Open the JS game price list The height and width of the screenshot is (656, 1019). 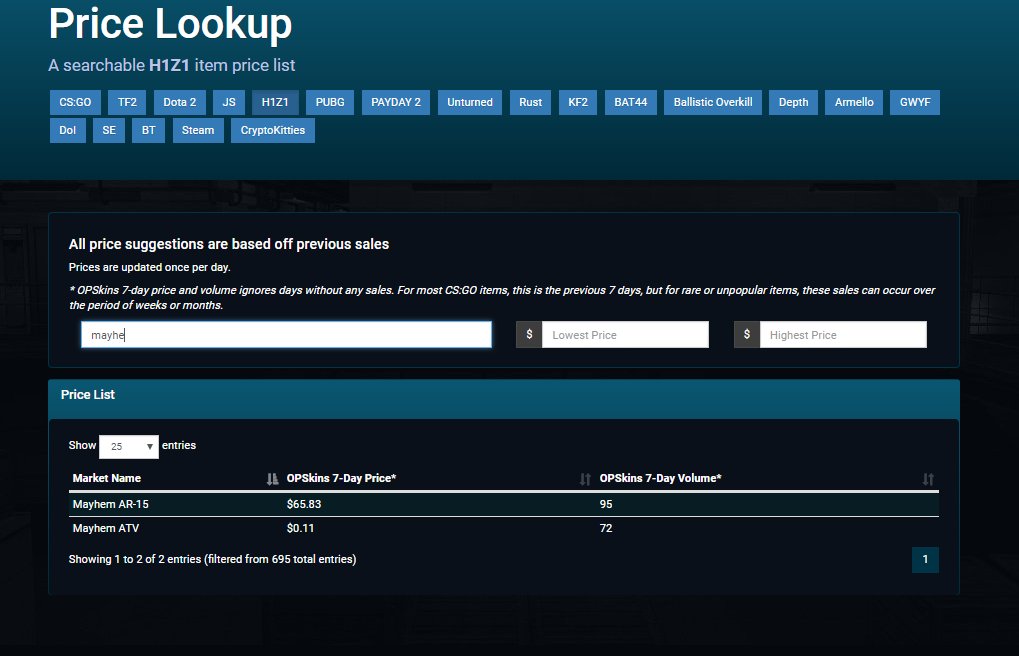point(229,102)
